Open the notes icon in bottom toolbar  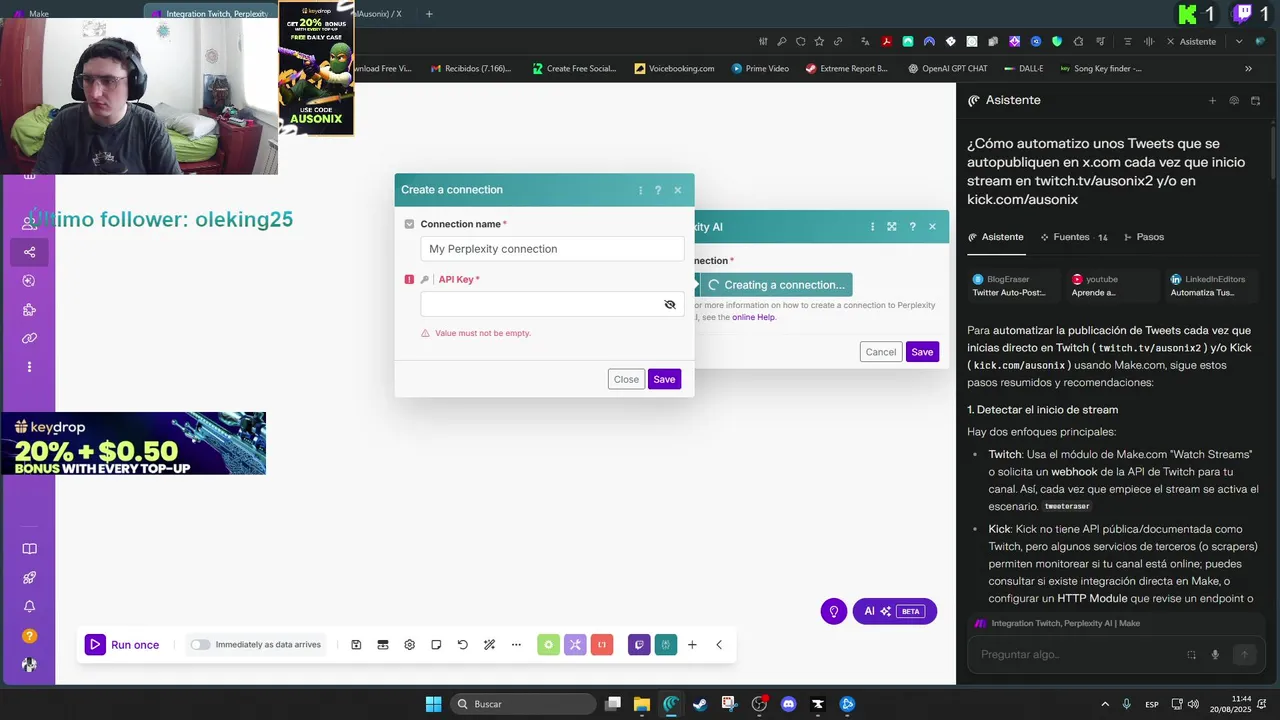coord(436,645)
